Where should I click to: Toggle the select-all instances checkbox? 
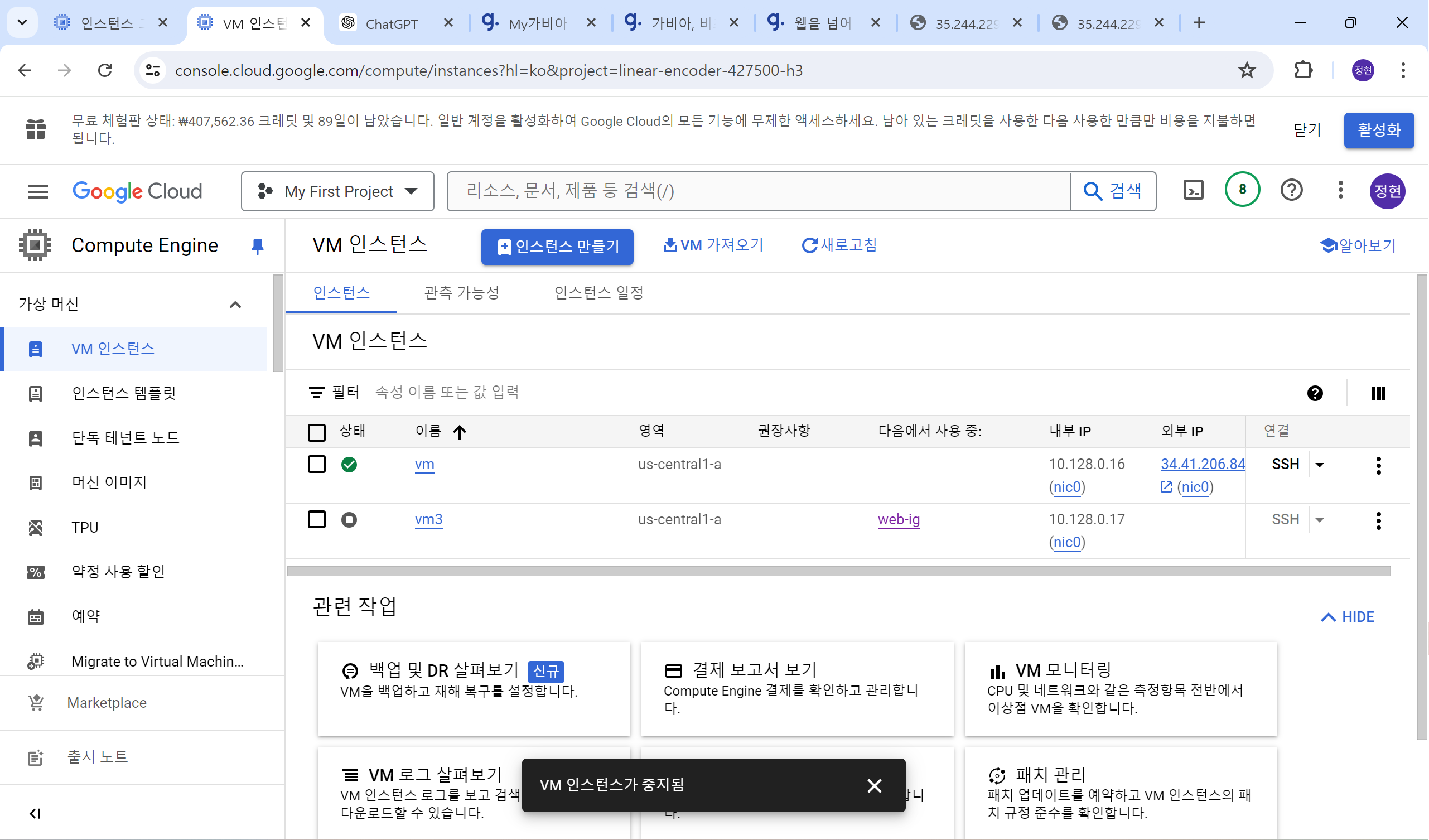316,432
